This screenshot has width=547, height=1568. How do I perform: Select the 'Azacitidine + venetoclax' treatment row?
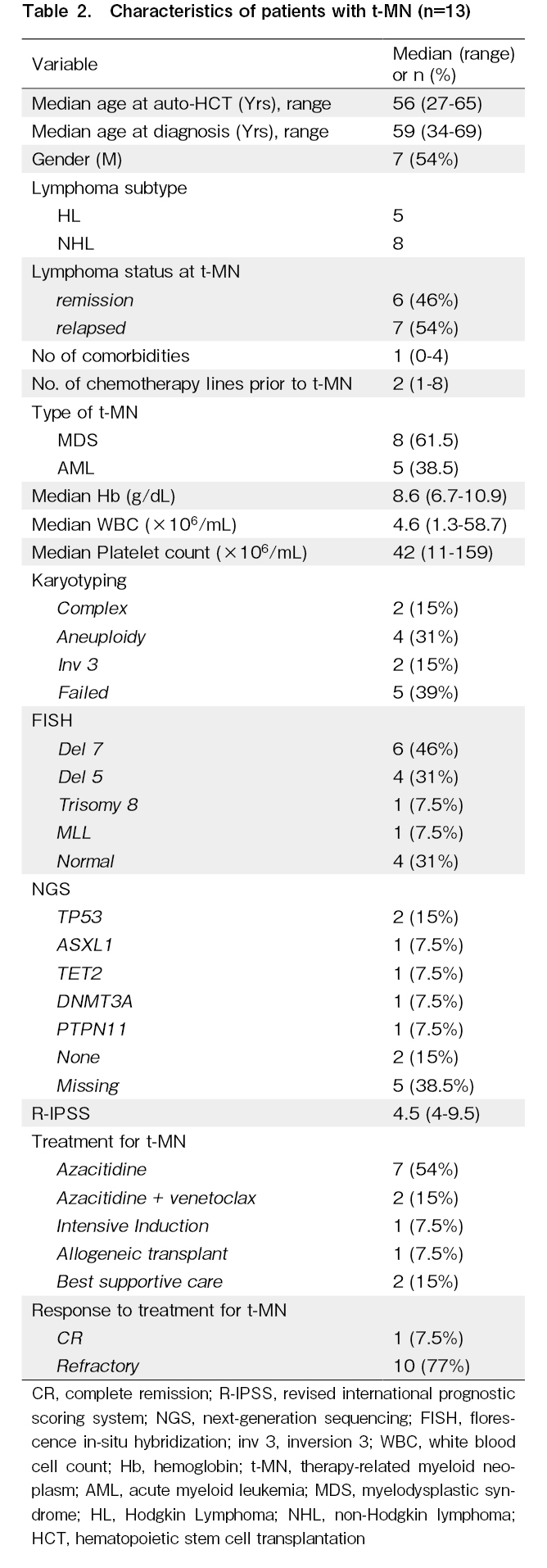[156, 1199]
